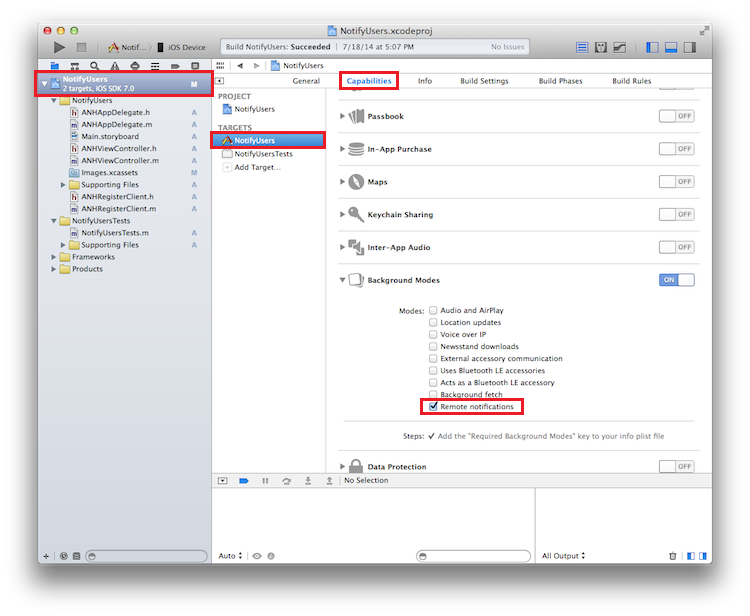Viewport: 750px width, 616px height.
Task: Expand the Passbook section
Action: [342, 116]
